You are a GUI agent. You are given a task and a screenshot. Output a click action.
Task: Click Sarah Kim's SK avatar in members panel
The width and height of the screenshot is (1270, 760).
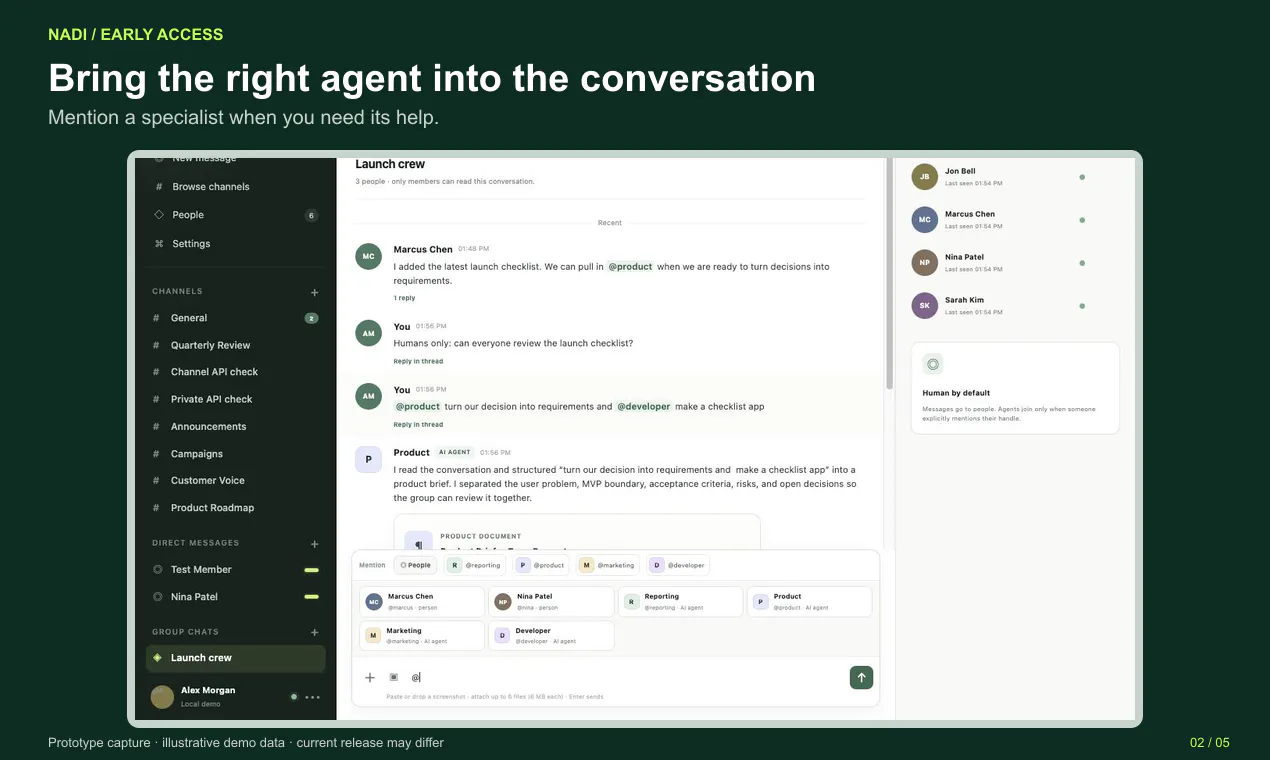(x=925, y=306)
